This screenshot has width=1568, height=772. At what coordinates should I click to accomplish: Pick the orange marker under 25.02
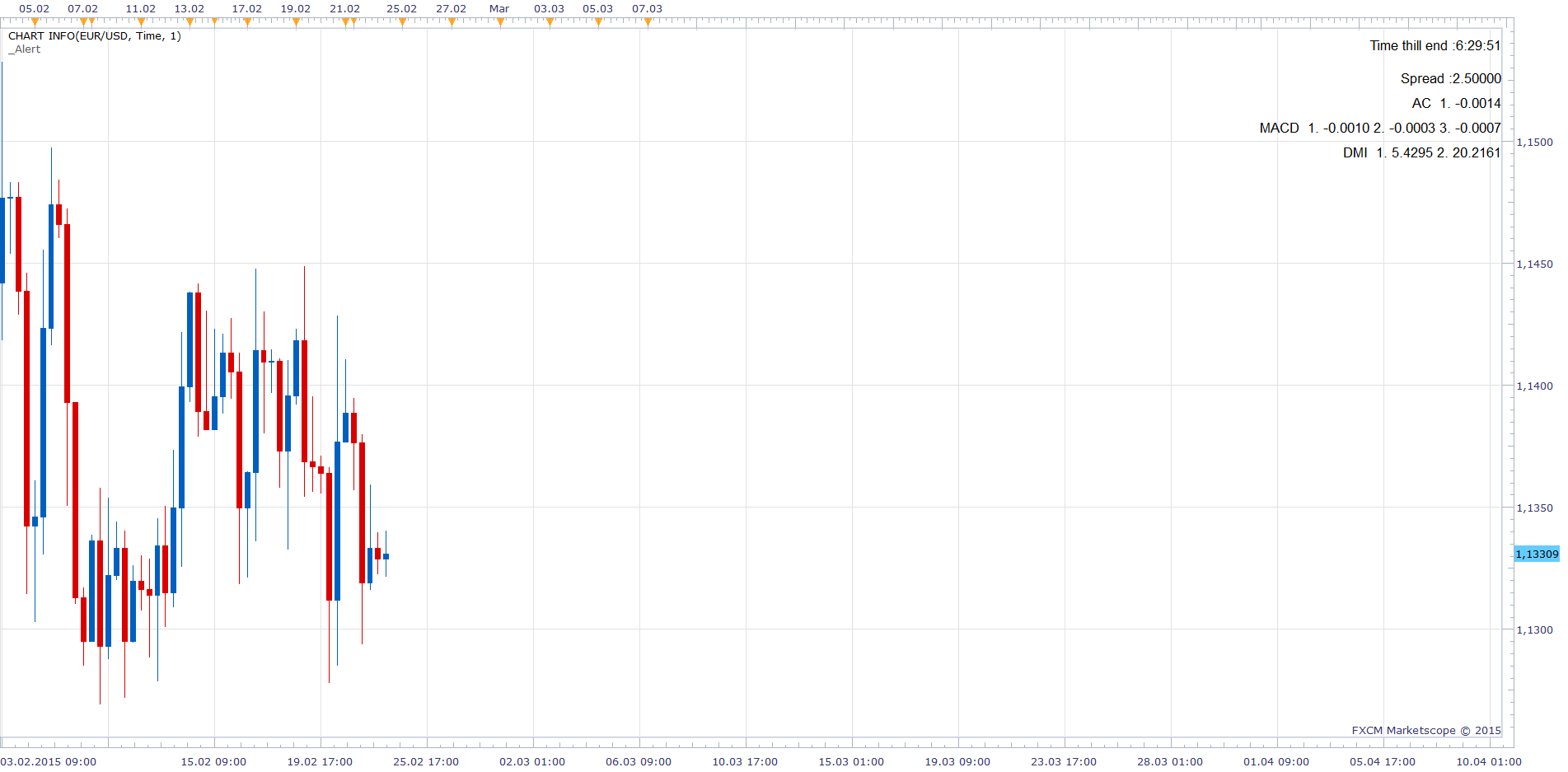(x=402, y=22)
